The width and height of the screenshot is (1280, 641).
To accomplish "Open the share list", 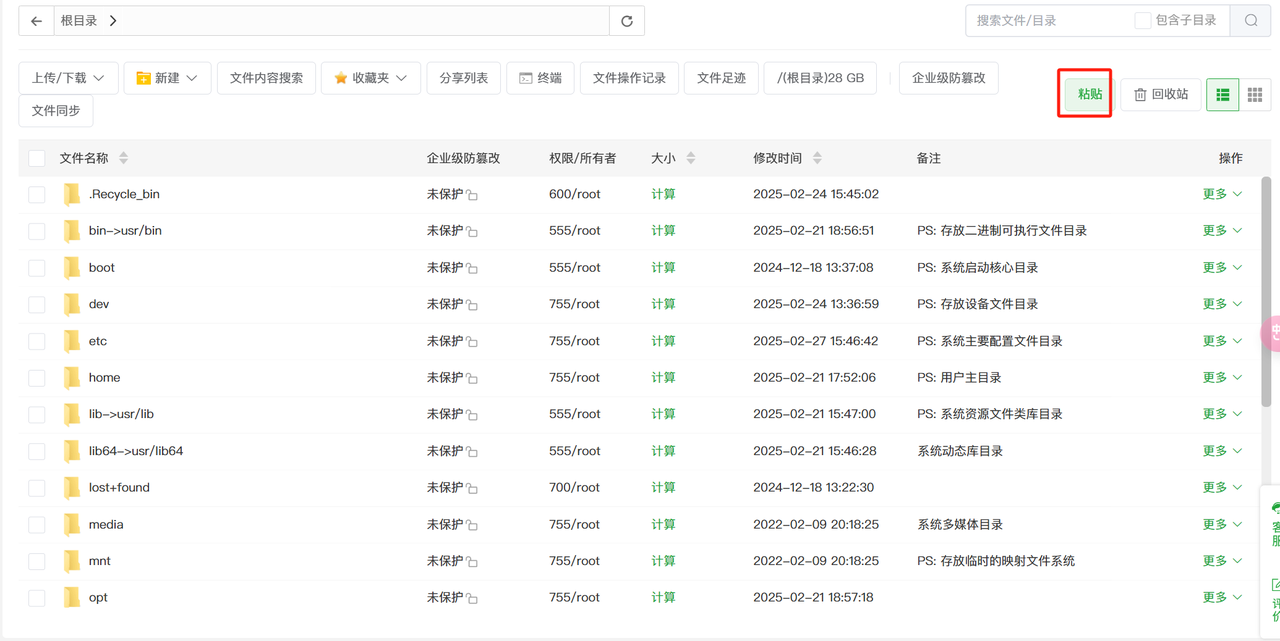I will pyautogui.click(x=464, y=78).
